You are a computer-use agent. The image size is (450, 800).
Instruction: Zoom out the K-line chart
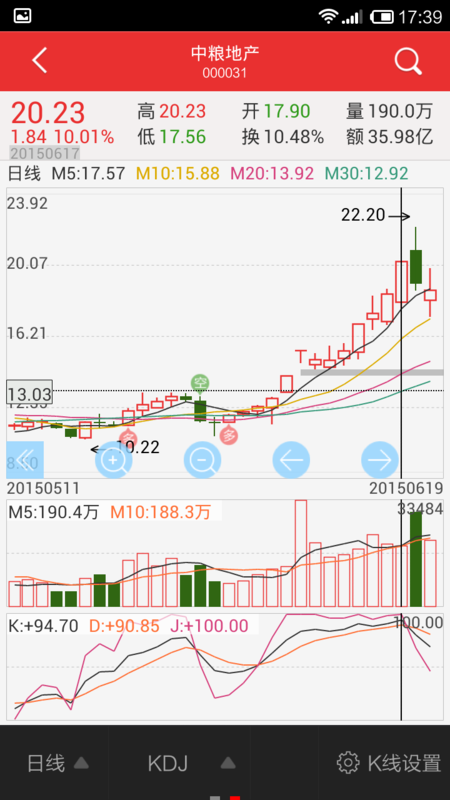point(202,460)
